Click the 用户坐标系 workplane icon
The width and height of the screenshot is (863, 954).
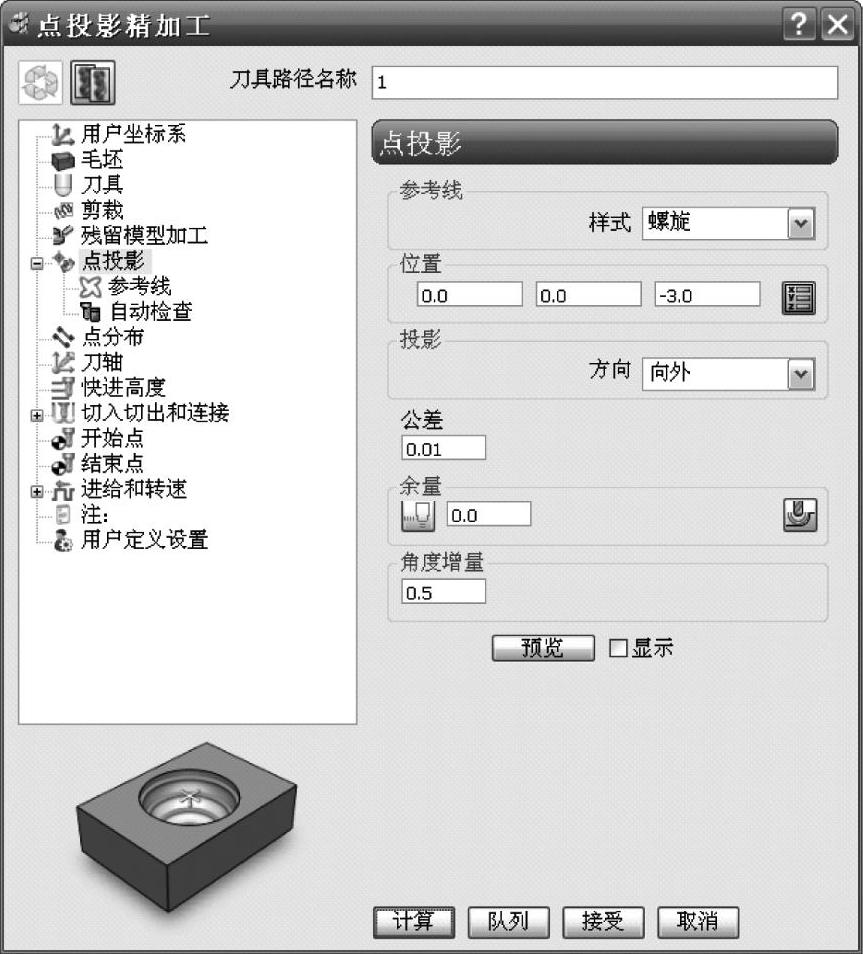[63, 134]
